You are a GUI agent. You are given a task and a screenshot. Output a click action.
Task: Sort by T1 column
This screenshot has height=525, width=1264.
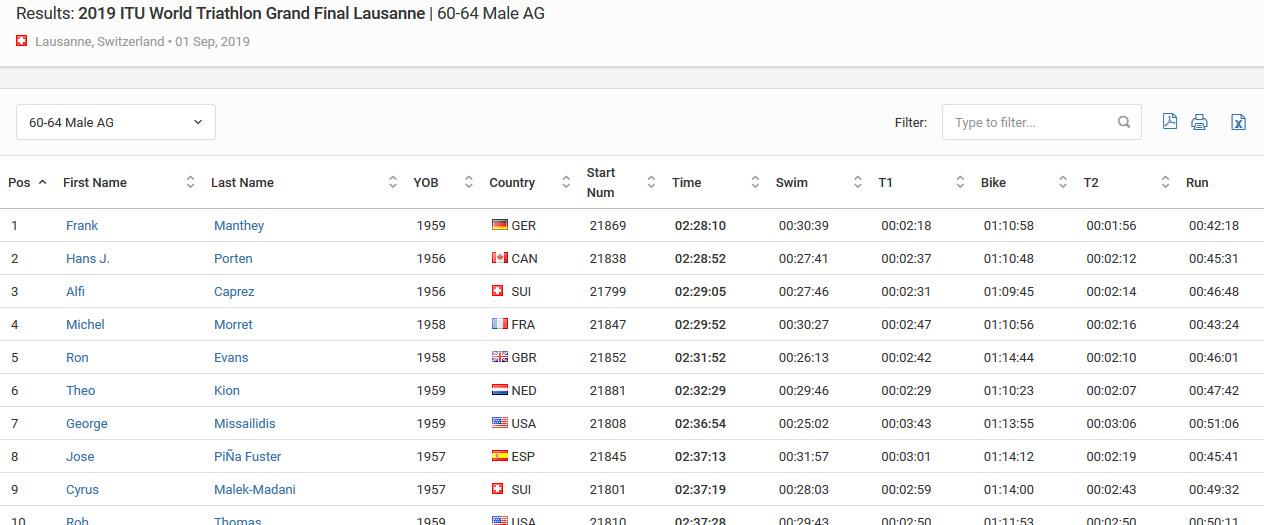[921, 182]
